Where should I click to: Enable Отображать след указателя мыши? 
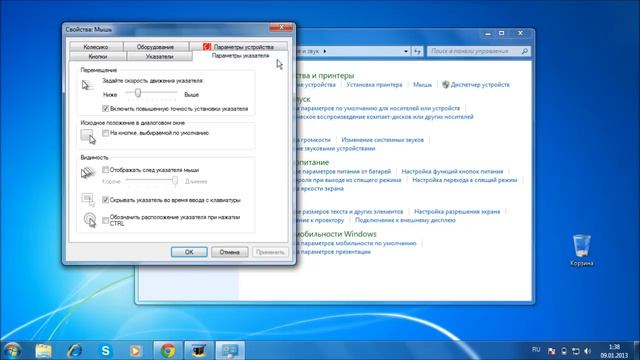pyautogui.click(x=105, y=169)
